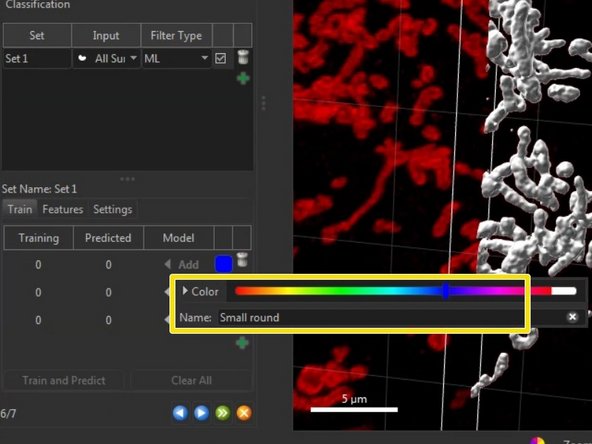Click the Filter Type column header
This screenshot has height=444, width=592.
[x=176, y=35]
